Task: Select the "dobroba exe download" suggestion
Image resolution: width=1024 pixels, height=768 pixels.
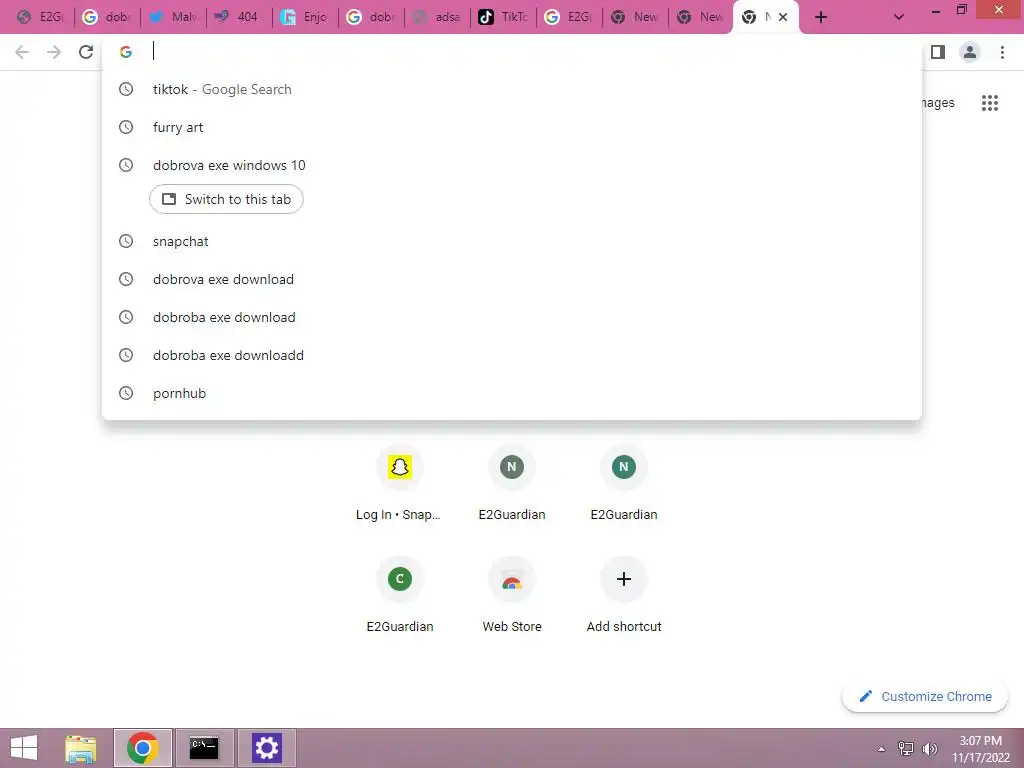Action: click(512, 317)
